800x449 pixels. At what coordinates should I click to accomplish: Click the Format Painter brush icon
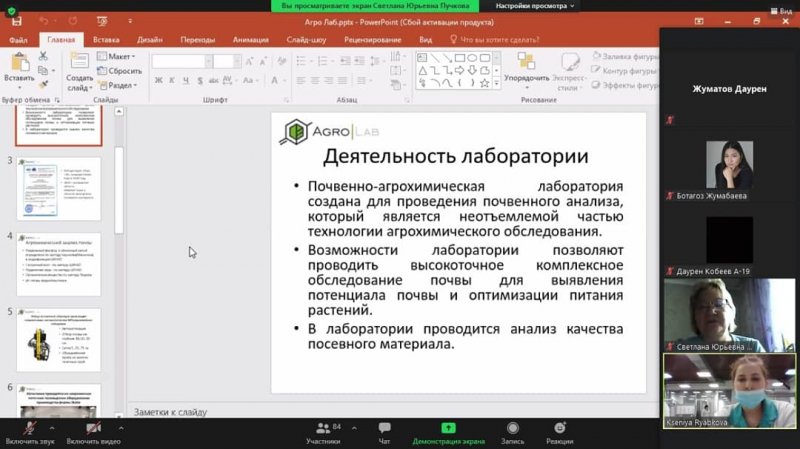[x=43, y=84]
